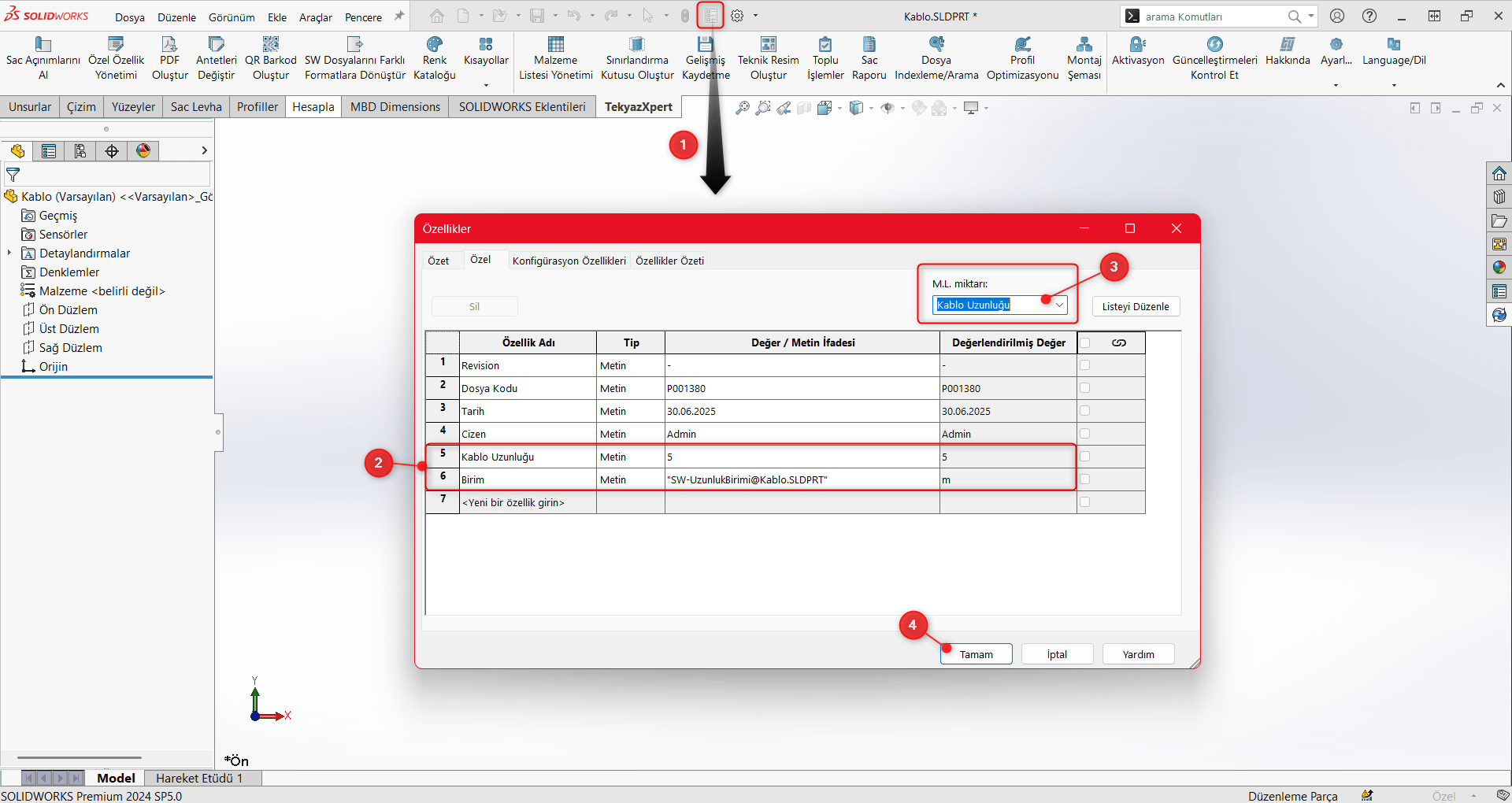Open Profil Optimizasyonu tool
This screenshot has height=803, width=1512.
(x=1022, y=58)
